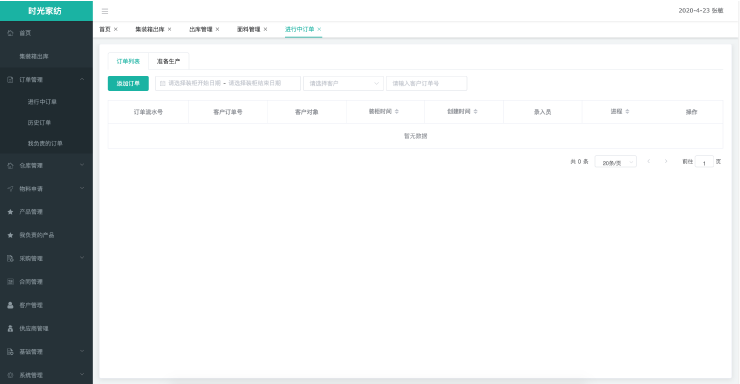Open the 面料管理 page tab

(x=248, y=29)
